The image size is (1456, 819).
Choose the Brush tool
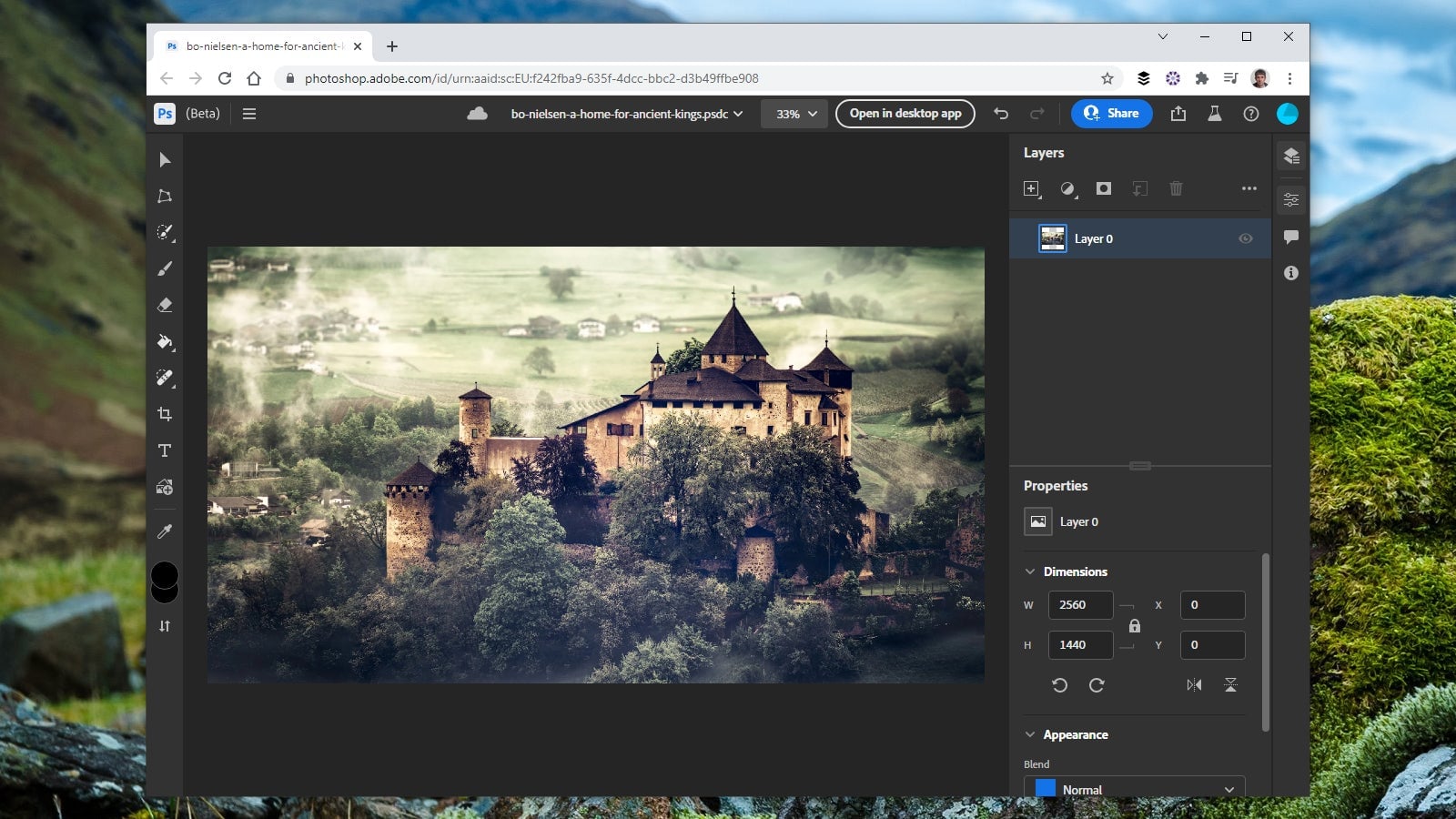coord(165,269)
